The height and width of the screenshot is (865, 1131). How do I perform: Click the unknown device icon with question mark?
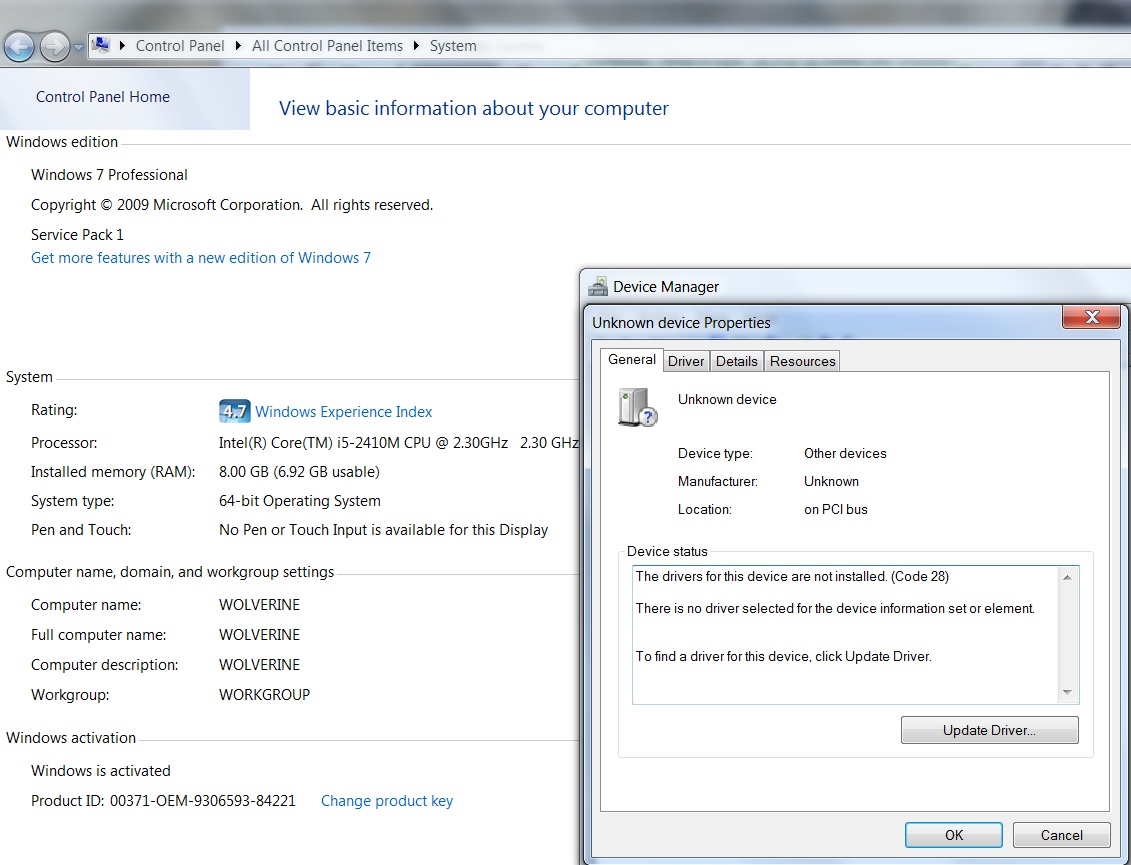coord(638,408)
